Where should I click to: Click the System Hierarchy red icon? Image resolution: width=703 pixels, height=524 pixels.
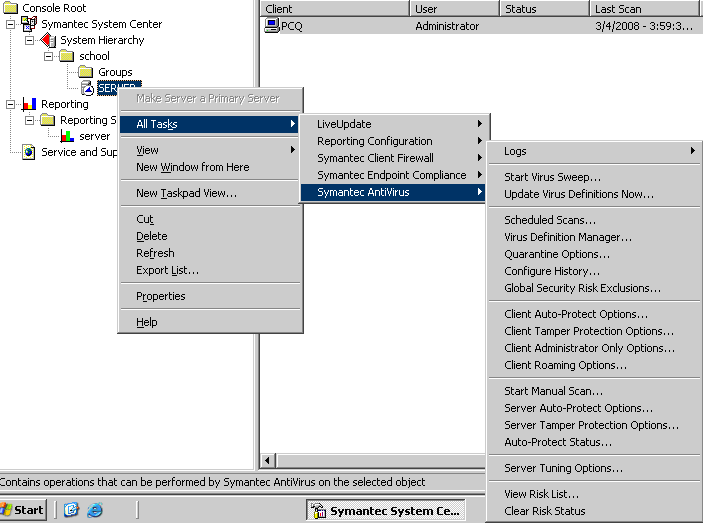(48, 40)
